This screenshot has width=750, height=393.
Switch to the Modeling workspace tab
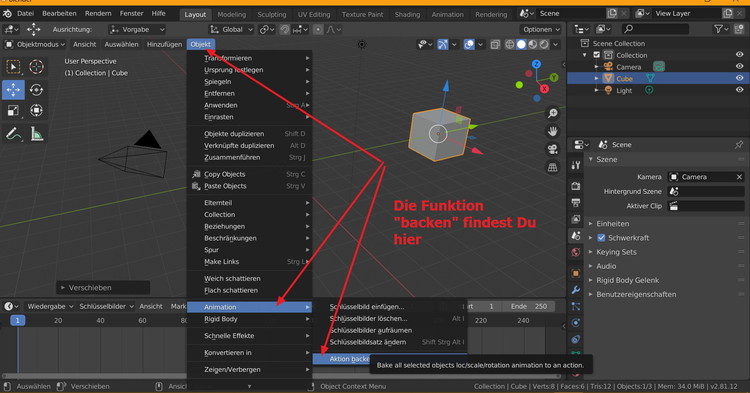(x=232, y=14)
